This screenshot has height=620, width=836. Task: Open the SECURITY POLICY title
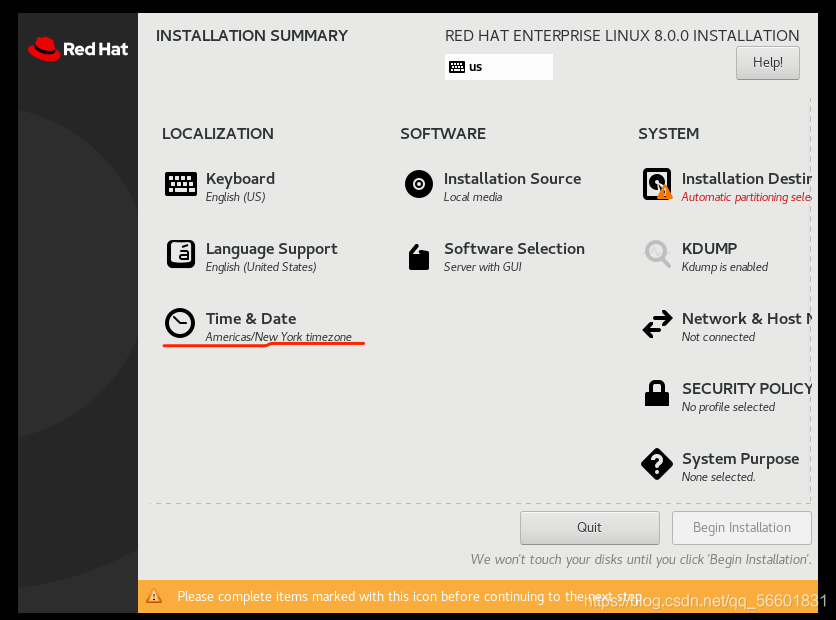(x=747, y=389)
